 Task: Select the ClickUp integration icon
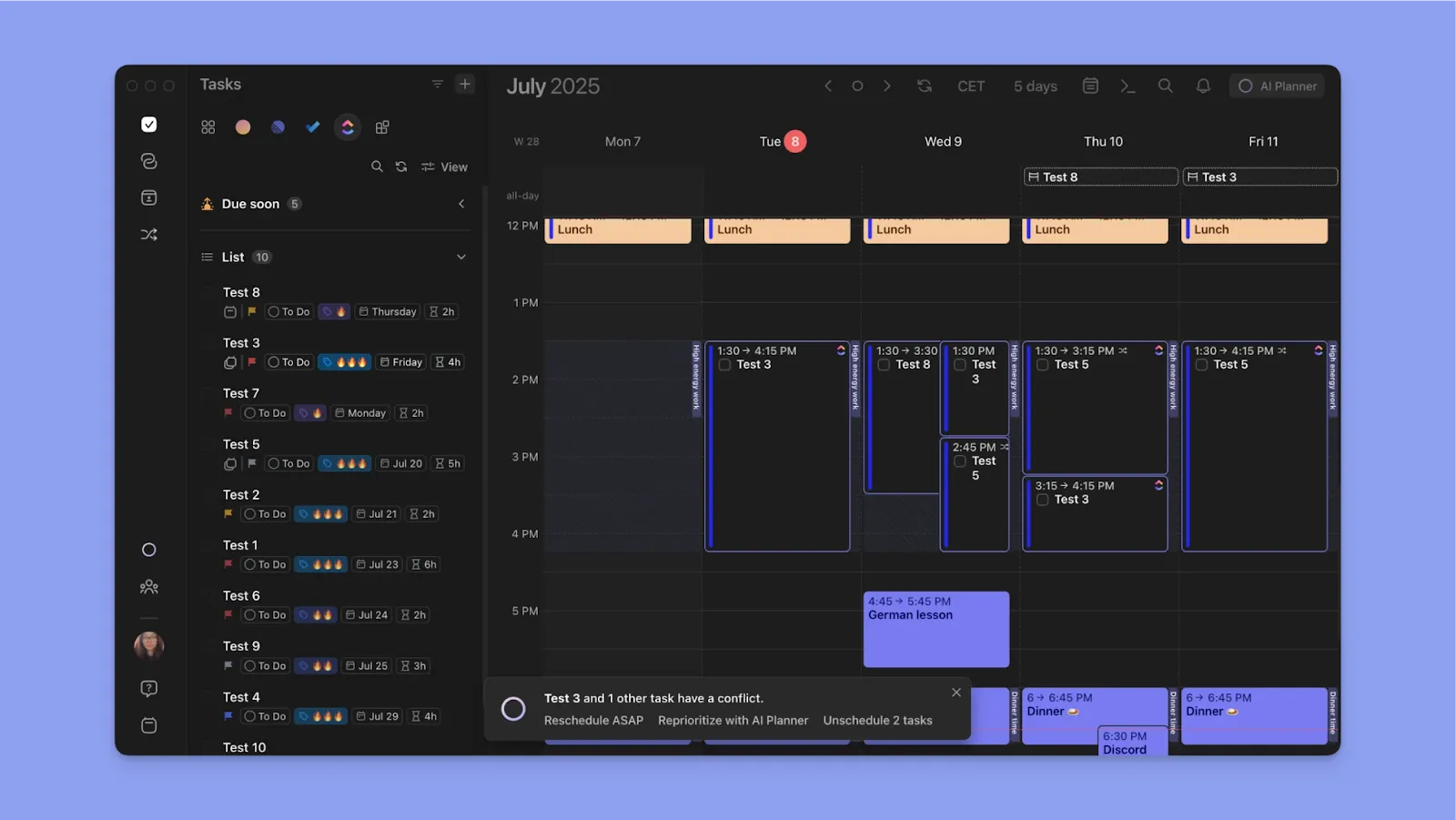[x=348, y=127]
